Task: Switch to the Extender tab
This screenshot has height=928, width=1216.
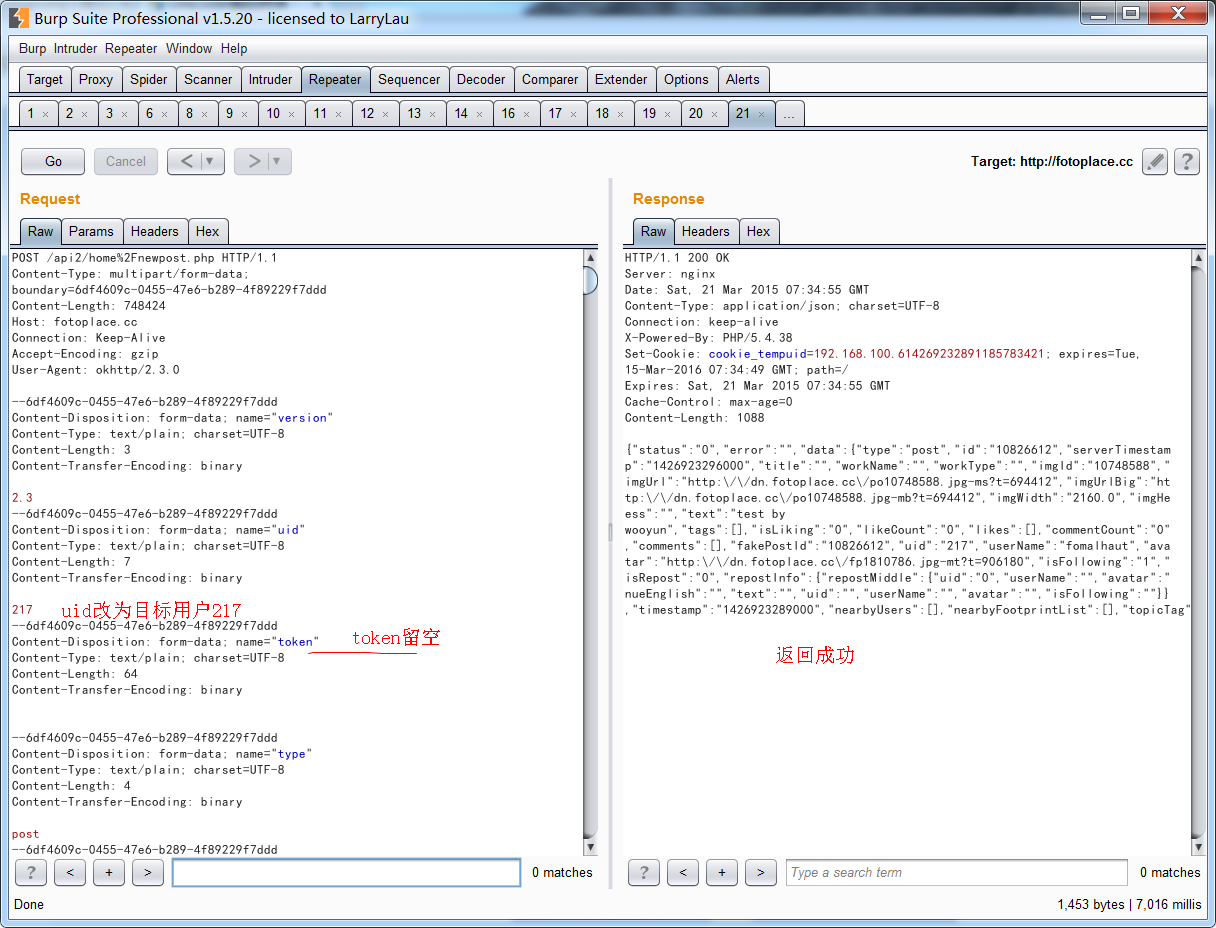Action: [x=622, y=79]
